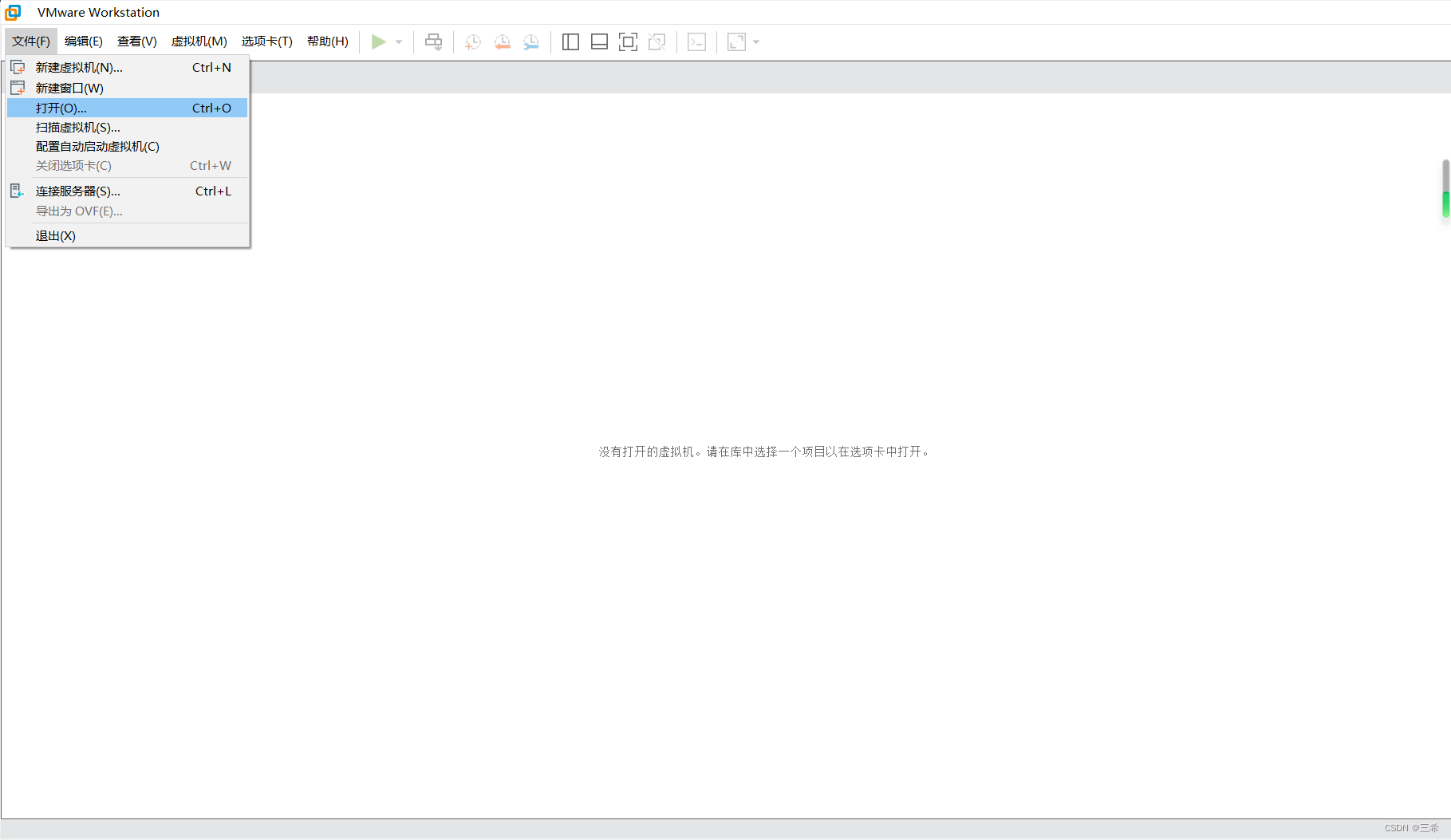This screenshot has width=1451, height=840.
Task: Click the green Power On play button
Action: 379,41
